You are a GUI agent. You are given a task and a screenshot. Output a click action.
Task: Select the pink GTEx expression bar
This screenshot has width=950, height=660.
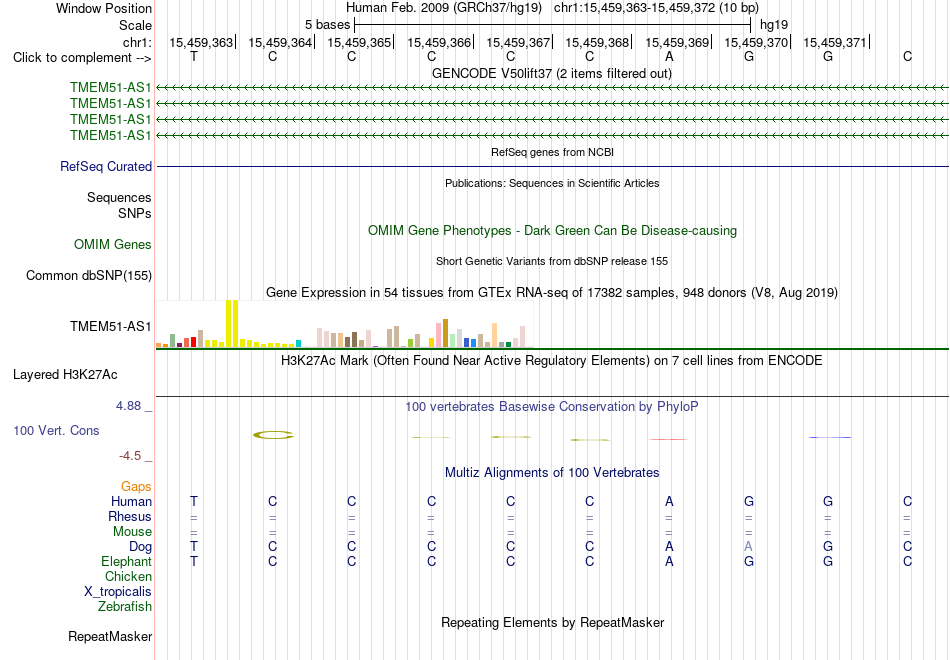(x=439, y=335)
